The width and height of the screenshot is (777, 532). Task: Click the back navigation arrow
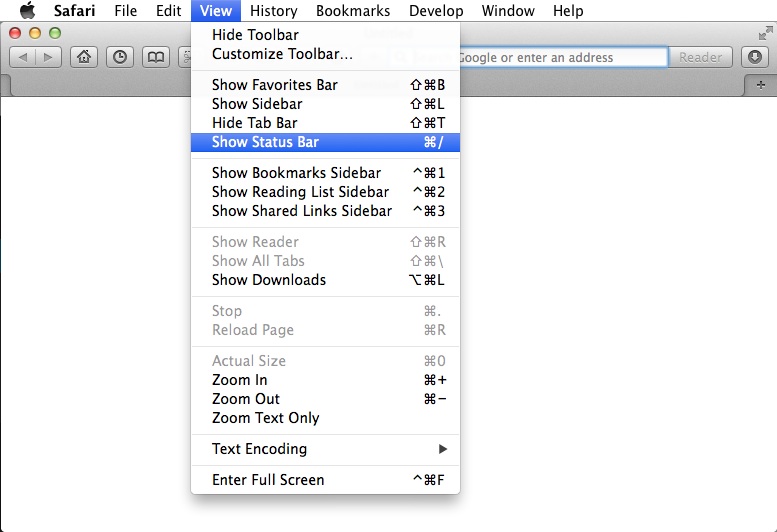[24, 57]
